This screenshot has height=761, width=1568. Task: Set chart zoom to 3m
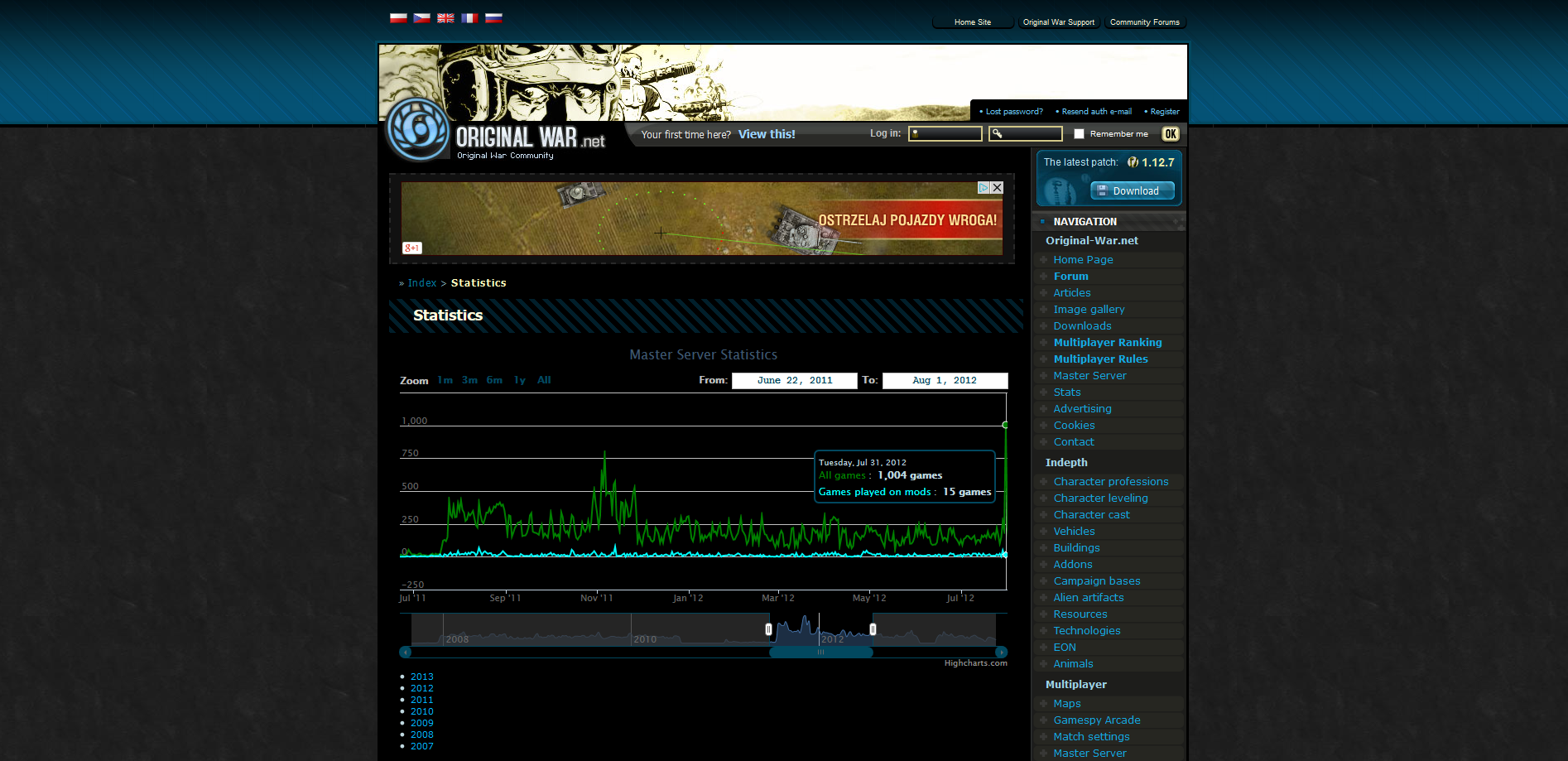click(x=469, y=380)
